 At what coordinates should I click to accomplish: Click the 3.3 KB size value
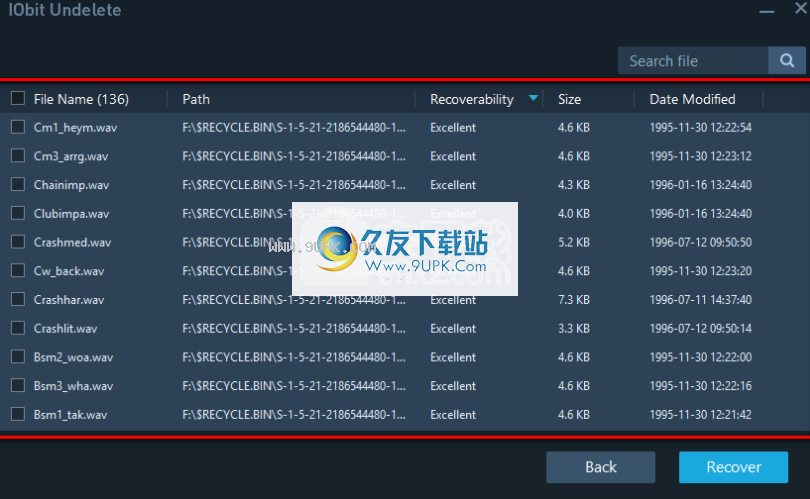(574, 329)
